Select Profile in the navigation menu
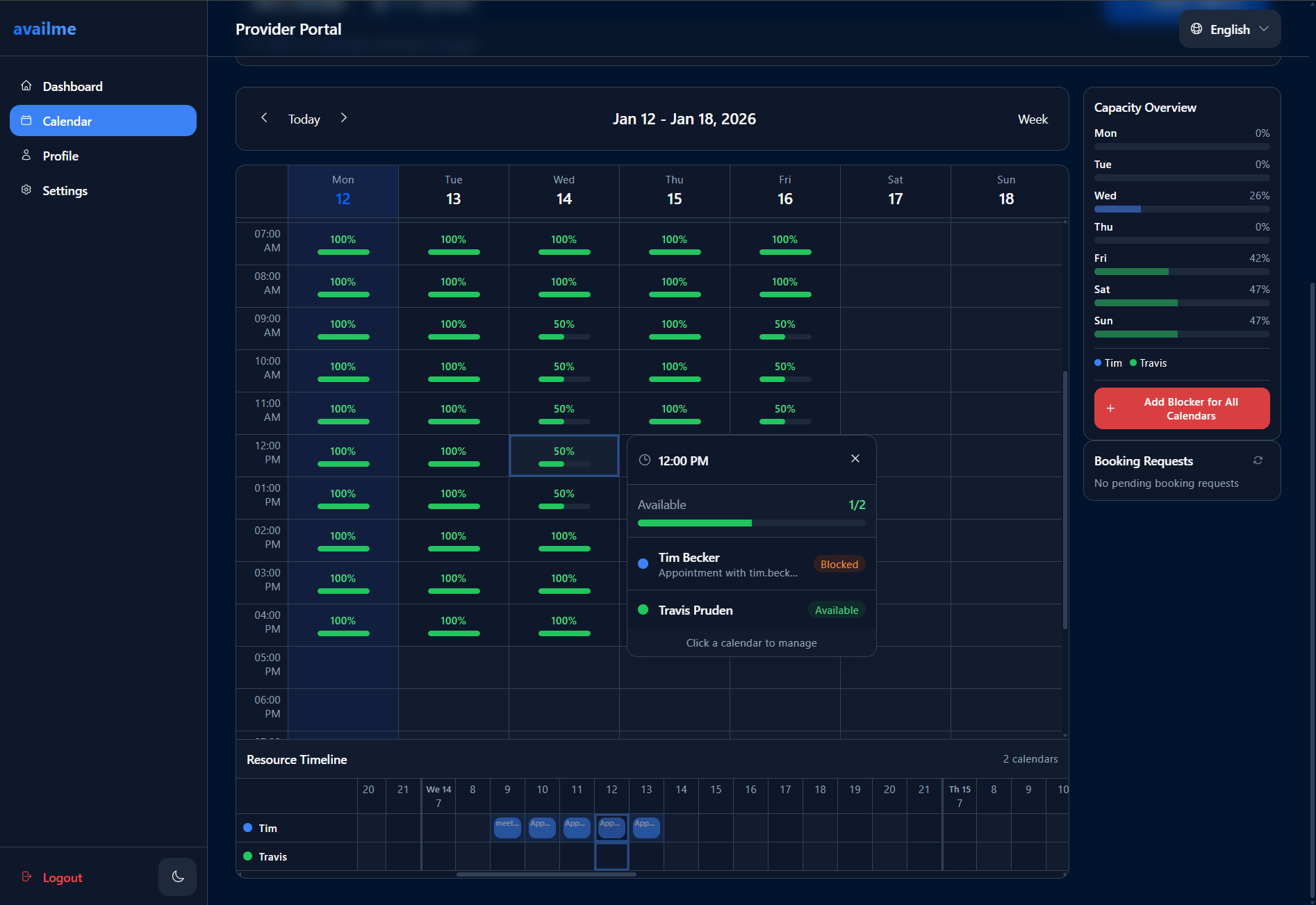1316x905 pixels. [x=60, y=155]
